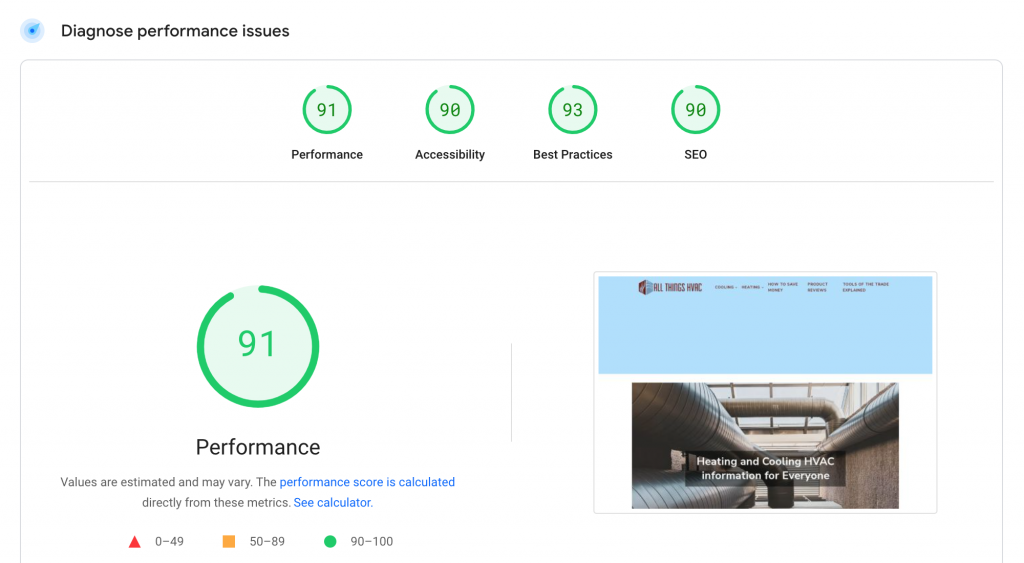Click the All Things HVAC logo in the preview
This screenshot has width=1024, height=563.
[670, 288]
